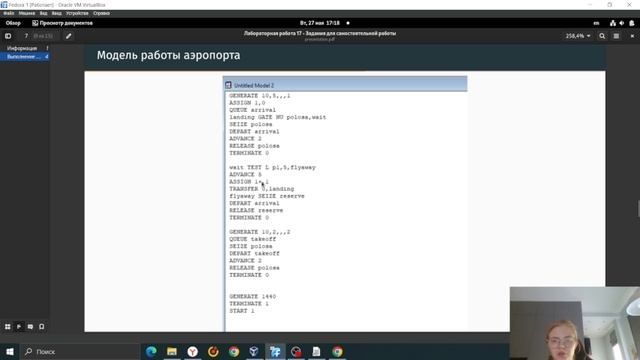The image size is (640, 360).
Task: Open File Explorer from the taskbar
Action: click(172, 351)
